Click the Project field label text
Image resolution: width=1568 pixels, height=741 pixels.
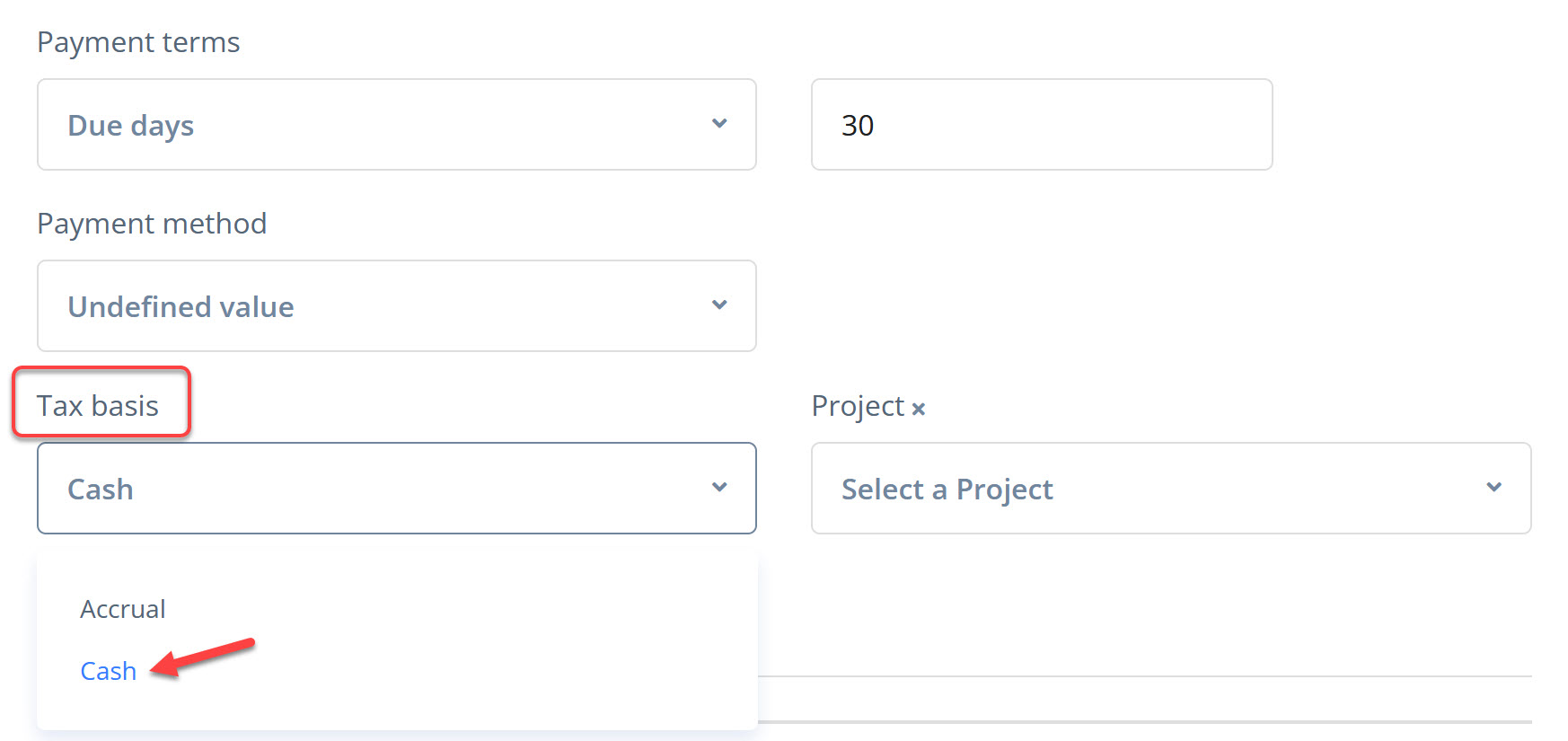pyautogui.click(x=858, y=406)
